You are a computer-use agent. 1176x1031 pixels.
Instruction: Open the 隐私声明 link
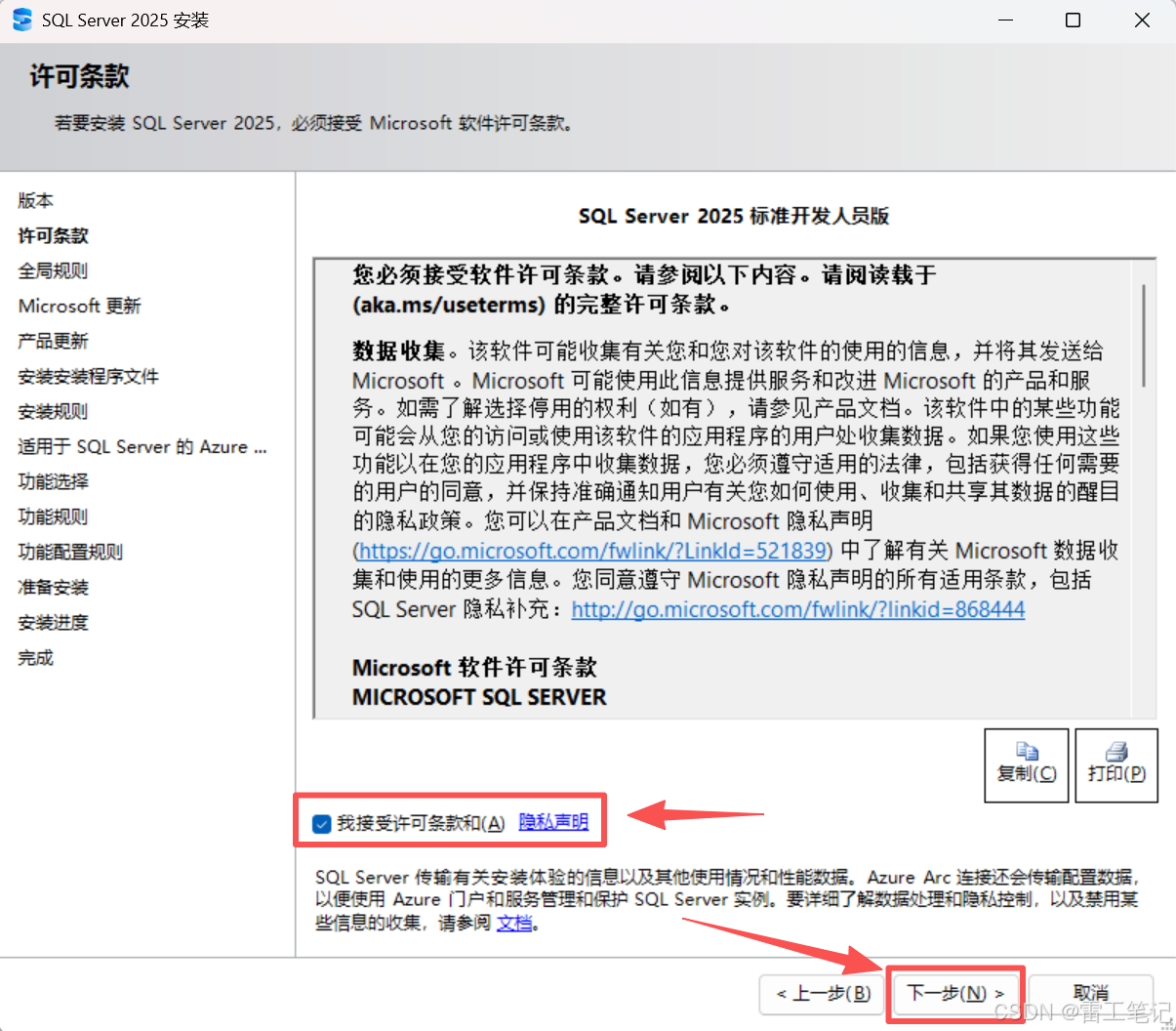pos(553,822)
